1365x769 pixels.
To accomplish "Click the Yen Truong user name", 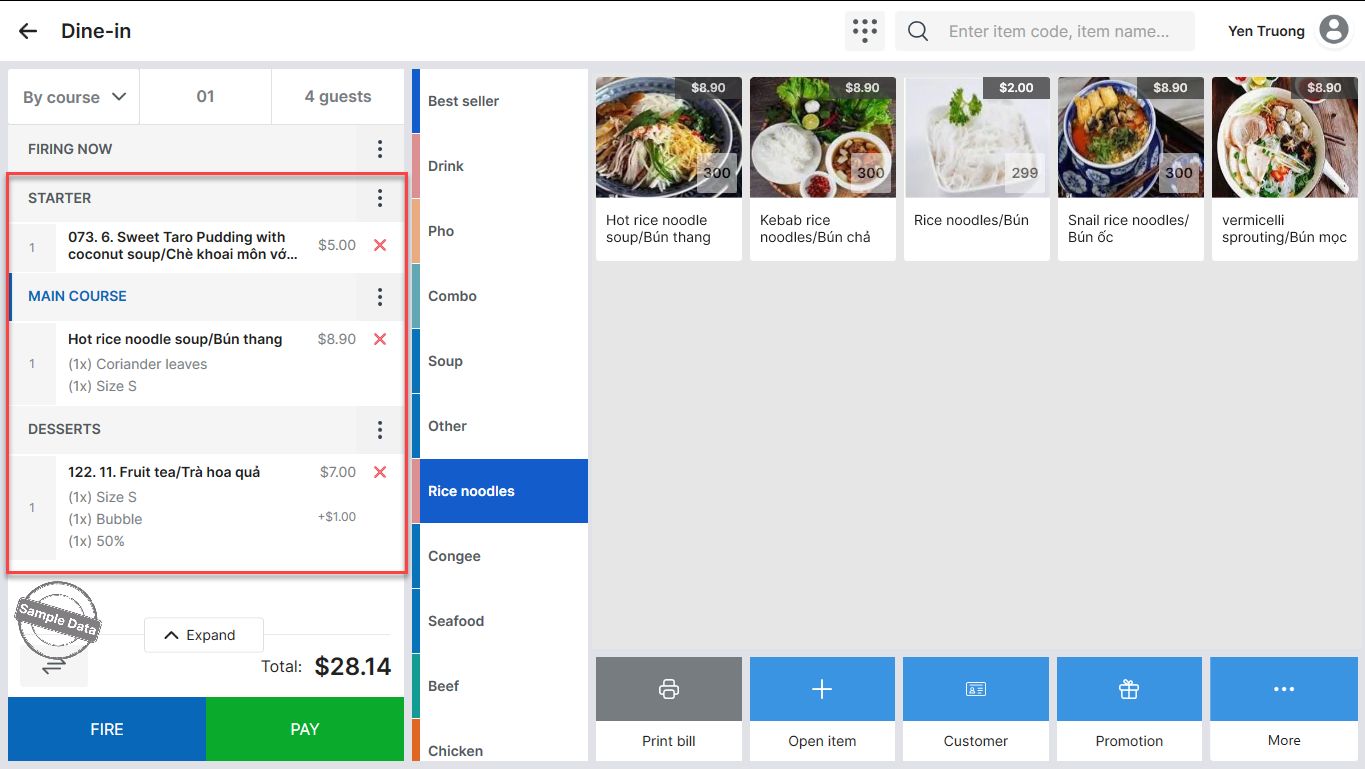I will 1266,31.
